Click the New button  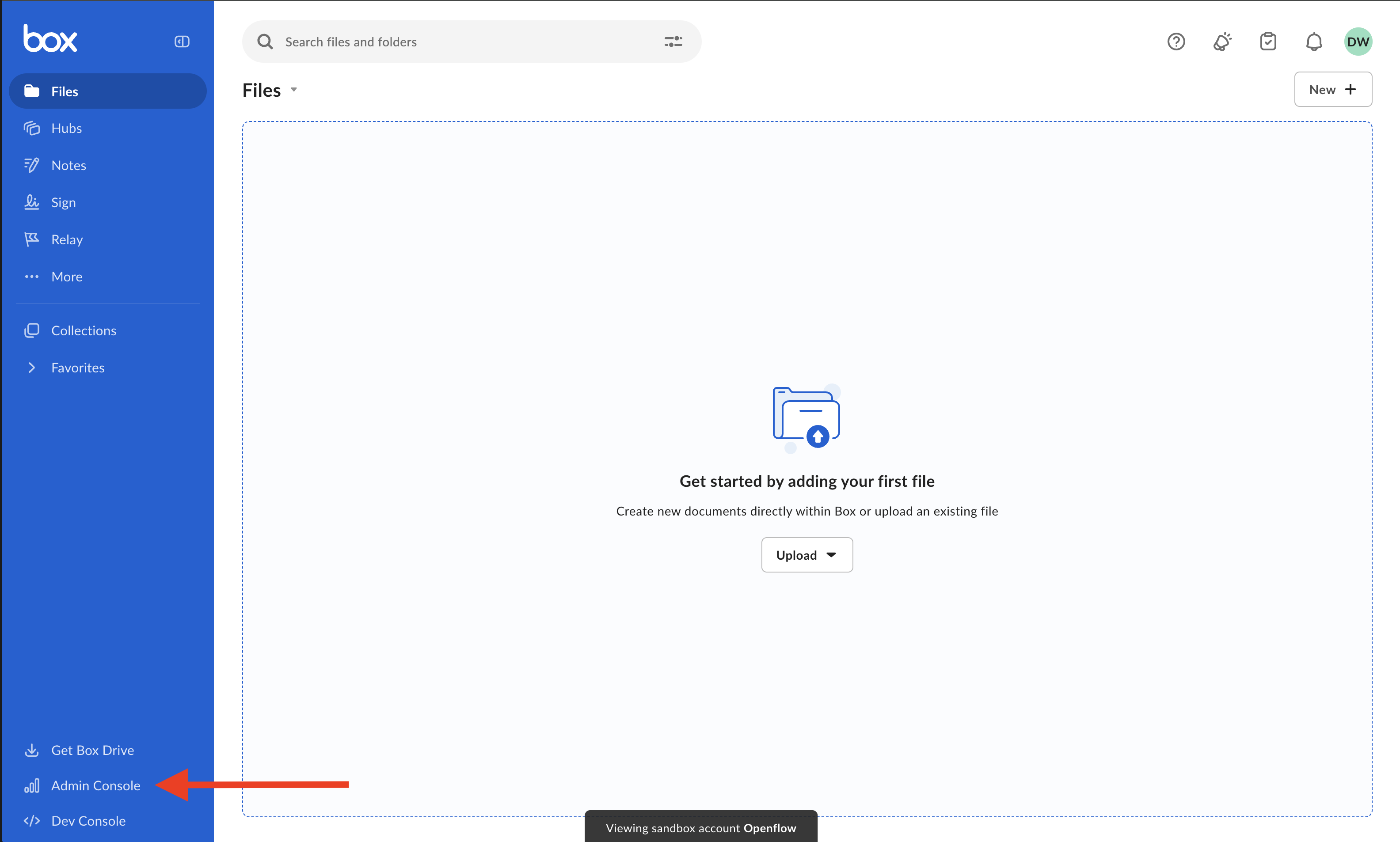[x=1332, y=90]
